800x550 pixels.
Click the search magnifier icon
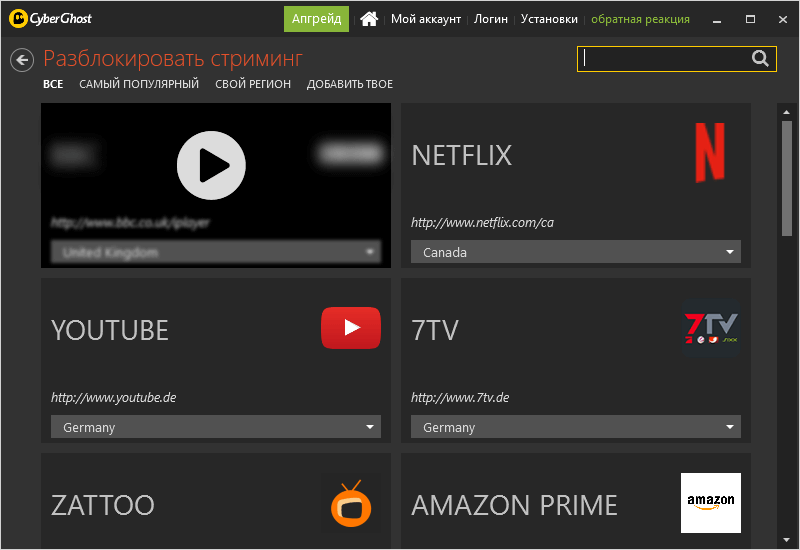click(760, 59)
